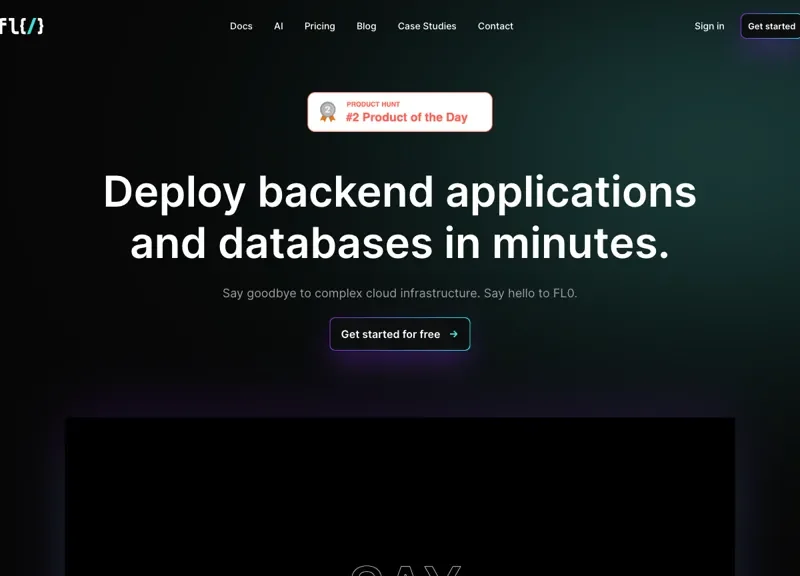Image resolution: width=800 pixels, height=576 pixels.
Task: Click the silver medal icon on the badge
Action: click(x=327, y=111)
